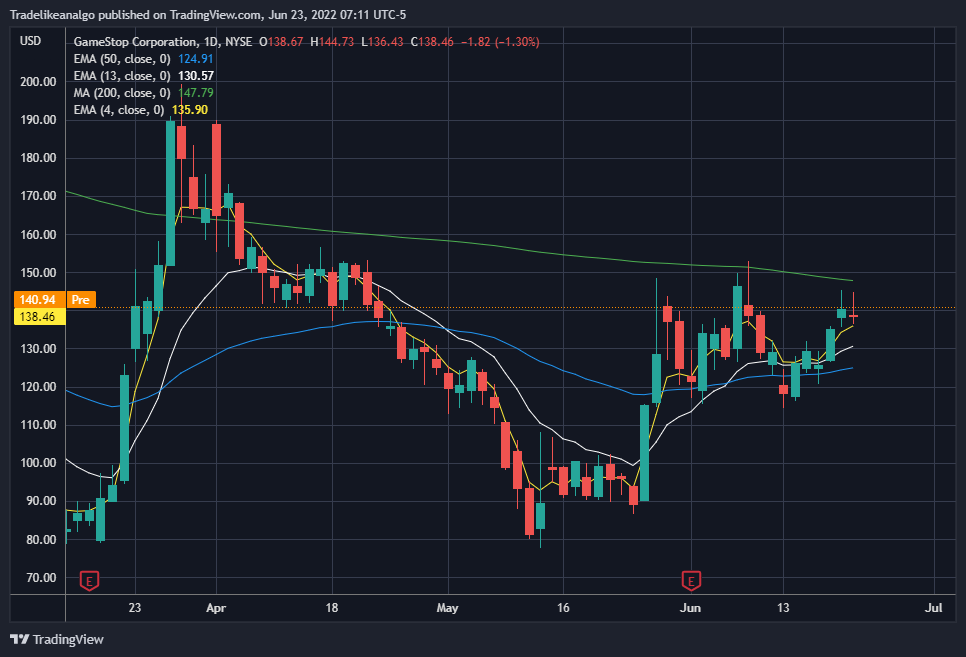This screenshot has height=657, width=966.
Task: Click the orange Pre tag
Action: click(80, 300)
